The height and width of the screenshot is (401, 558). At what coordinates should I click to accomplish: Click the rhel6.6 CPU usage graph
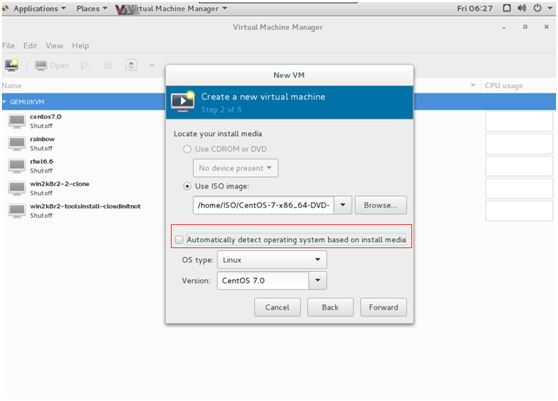pos(519,166)
